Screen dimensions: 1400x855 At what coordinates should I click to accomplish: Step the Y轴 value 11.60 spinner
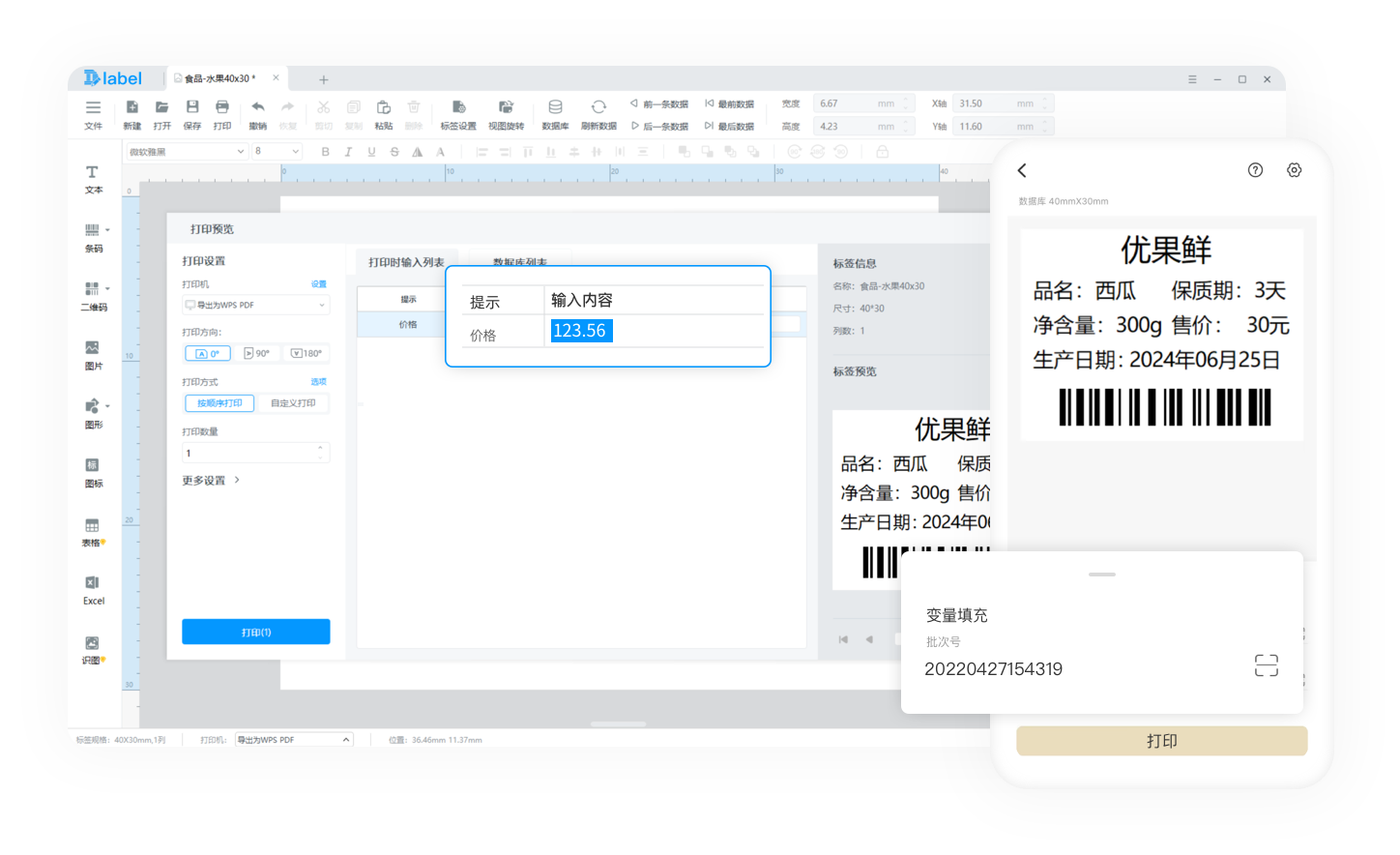[x=1047, y=127]
